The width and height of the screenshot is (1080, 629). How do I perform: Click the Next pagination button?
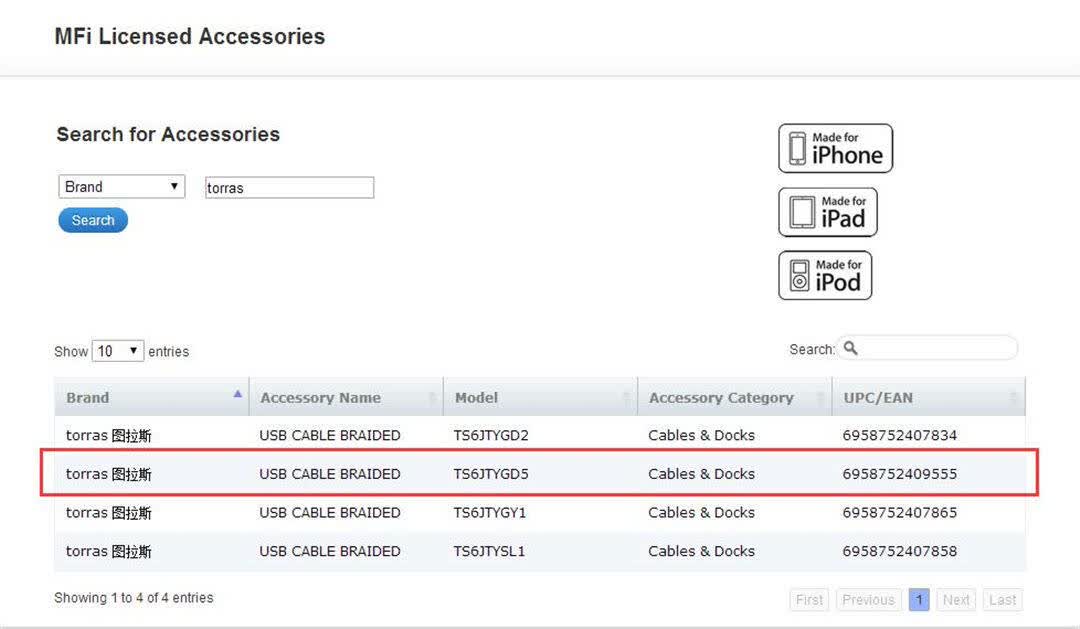click(956, 600)
